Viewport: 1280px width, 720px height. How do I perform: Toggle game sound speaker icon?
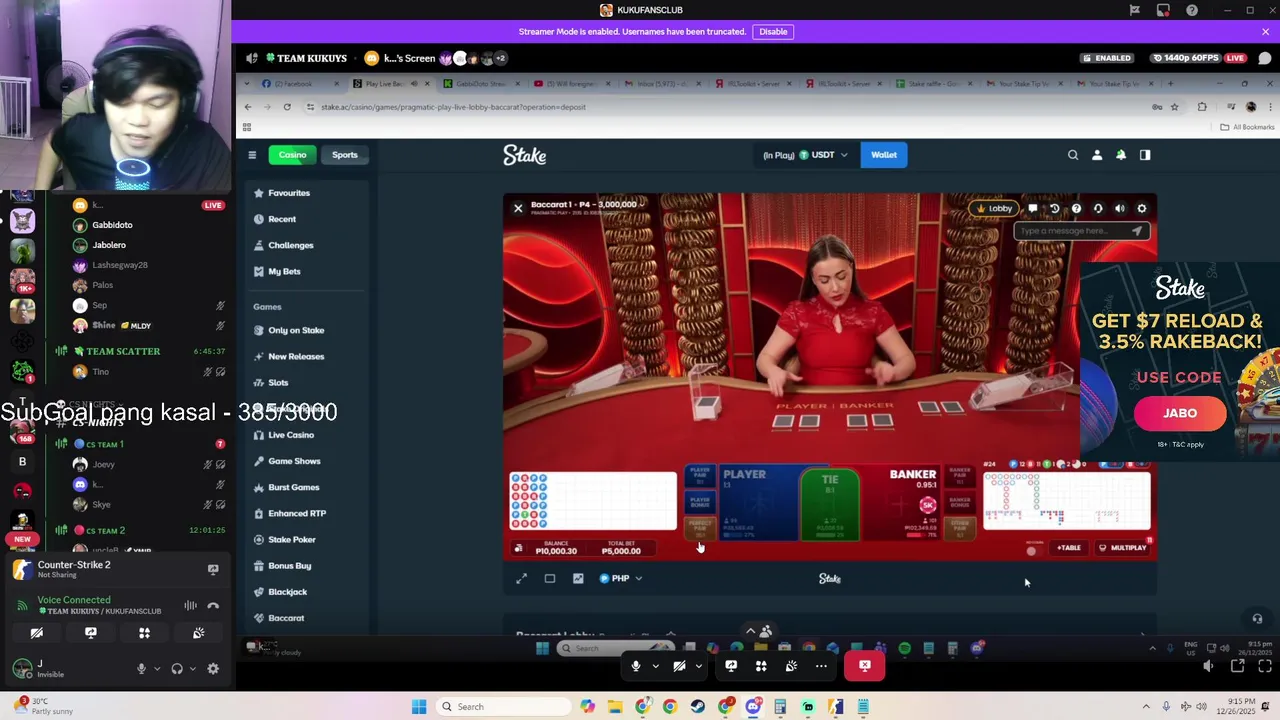click(1120, 208)
